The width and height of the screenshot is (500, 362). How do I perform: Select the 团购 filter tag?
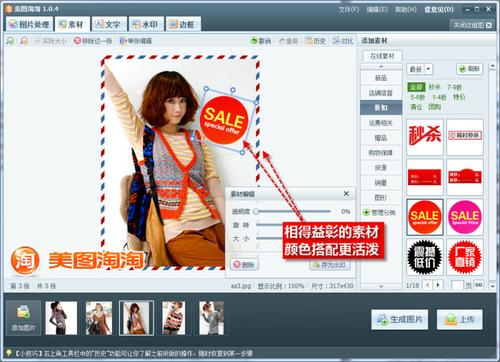coord(435,107)
